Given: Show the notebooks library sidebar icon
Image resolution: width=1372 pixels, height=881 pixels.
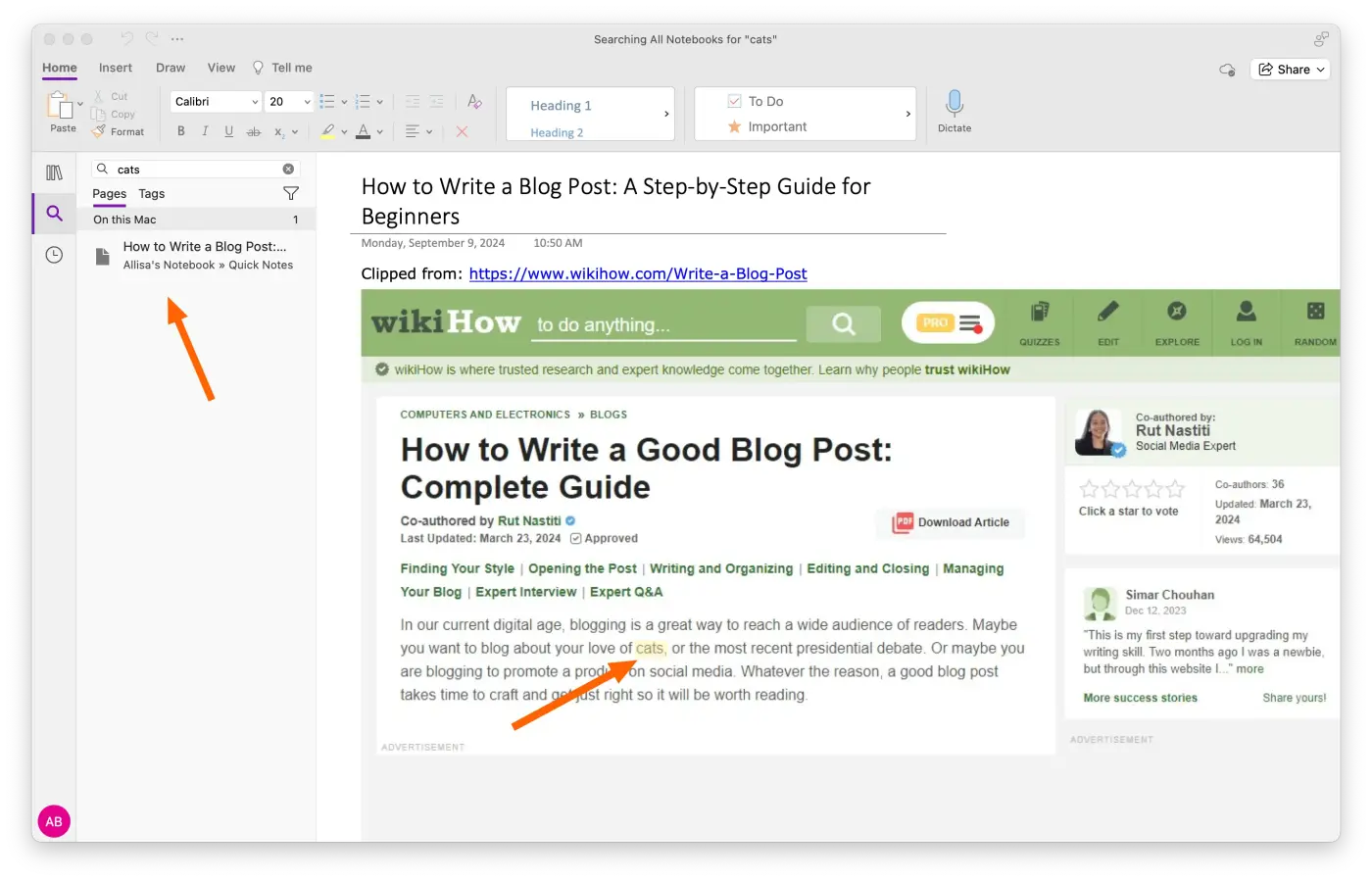Looking at the screenshot, I should pyautogui.click(x=55, y=172).
